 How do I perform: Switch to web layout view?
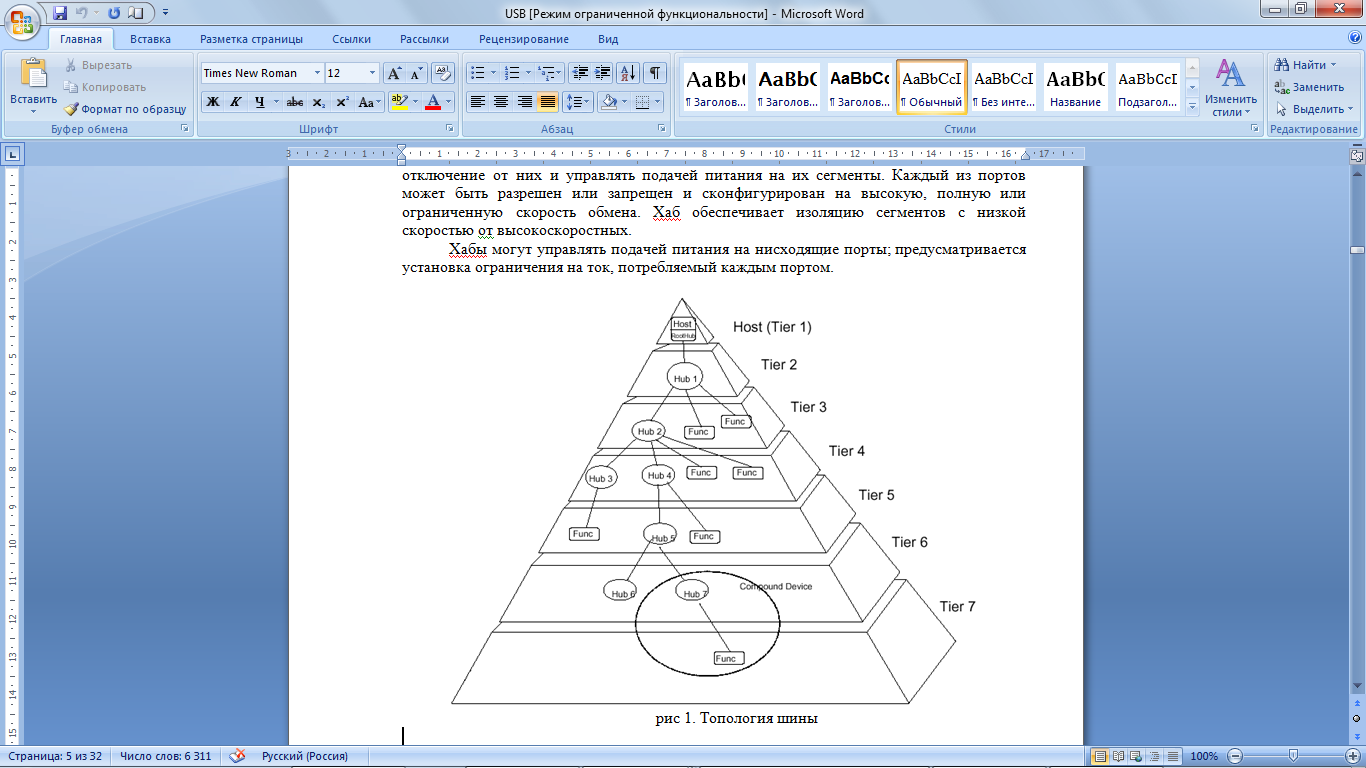tap(1137, 756)
